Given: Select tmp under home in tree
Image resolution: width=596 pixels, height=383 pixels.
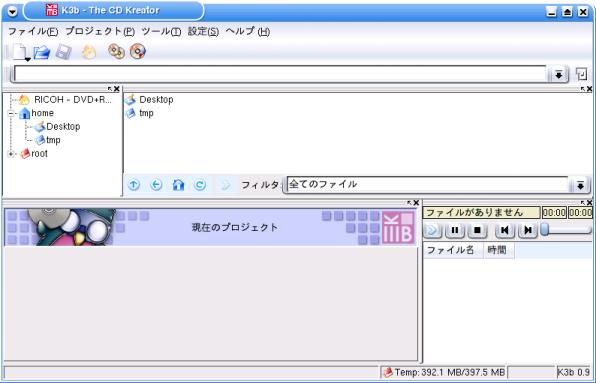Looking at the screenshot, I should click(x=48, y=140).
